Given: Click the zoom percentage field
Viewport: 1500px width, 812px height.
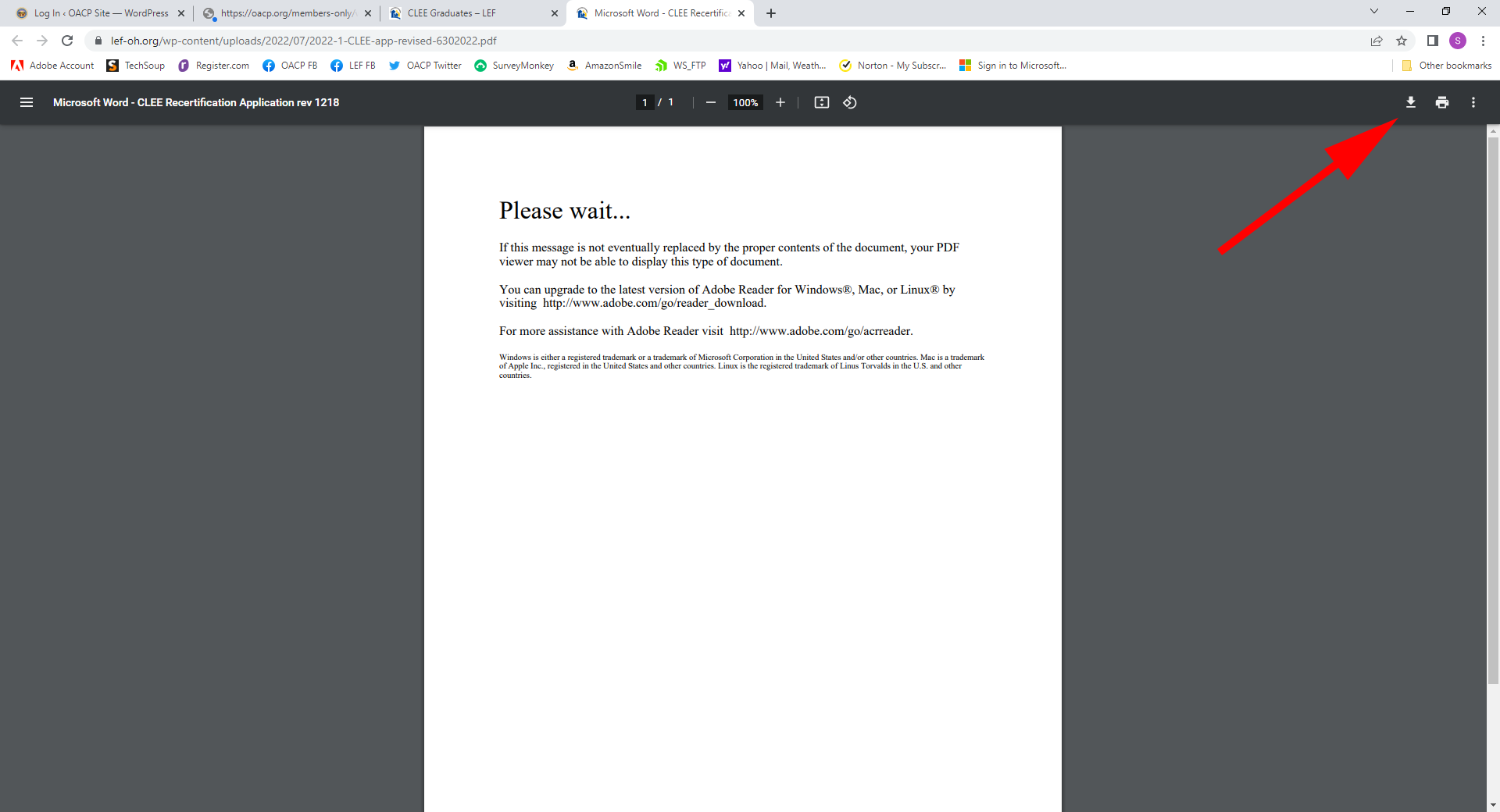Looking at the screenshot, I should (745, 102).
